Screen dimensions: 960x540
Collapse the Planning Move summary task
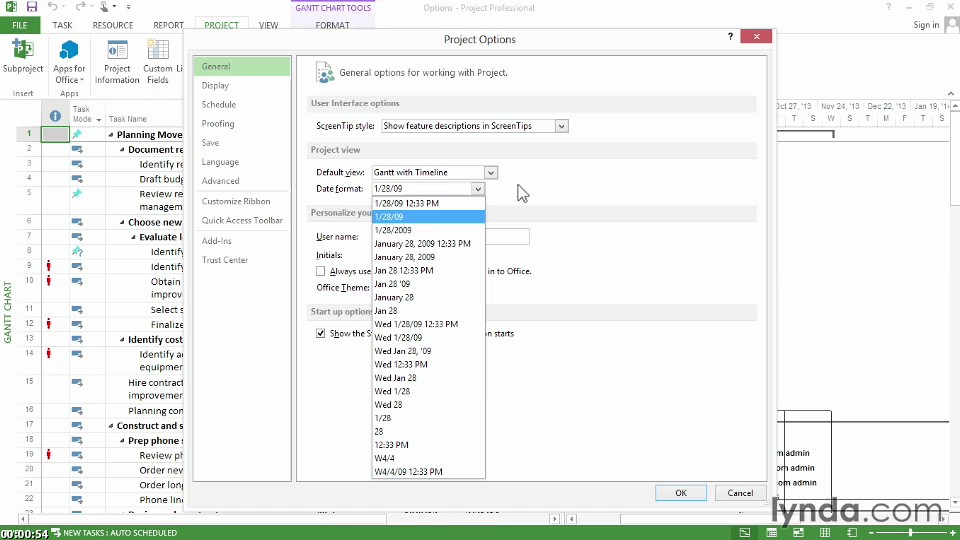(111, 135)
